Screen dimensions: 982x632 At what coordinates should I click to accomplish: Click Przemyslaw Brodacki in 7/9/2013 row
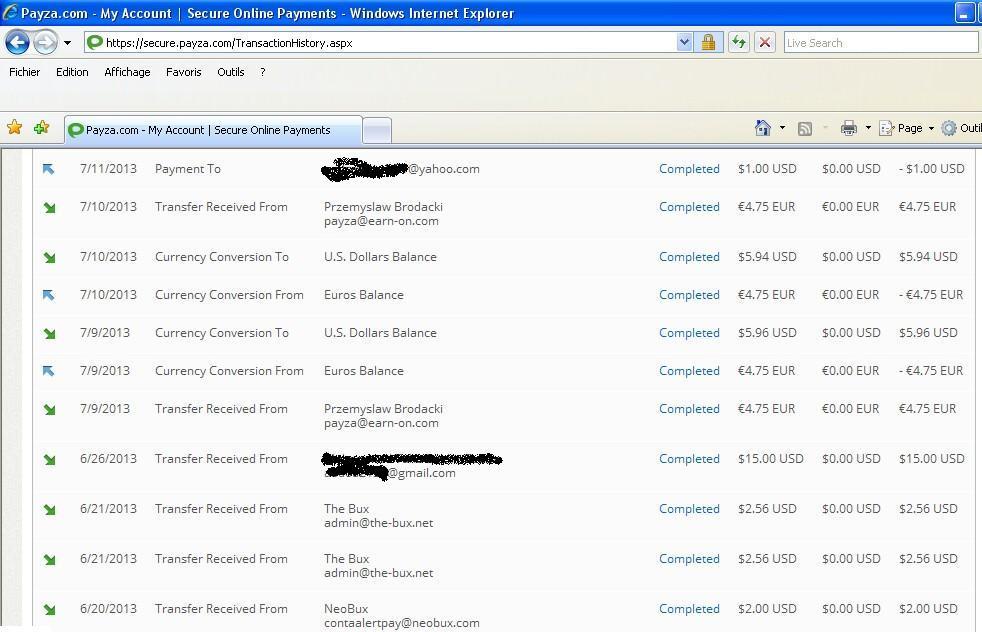(383, 408)
